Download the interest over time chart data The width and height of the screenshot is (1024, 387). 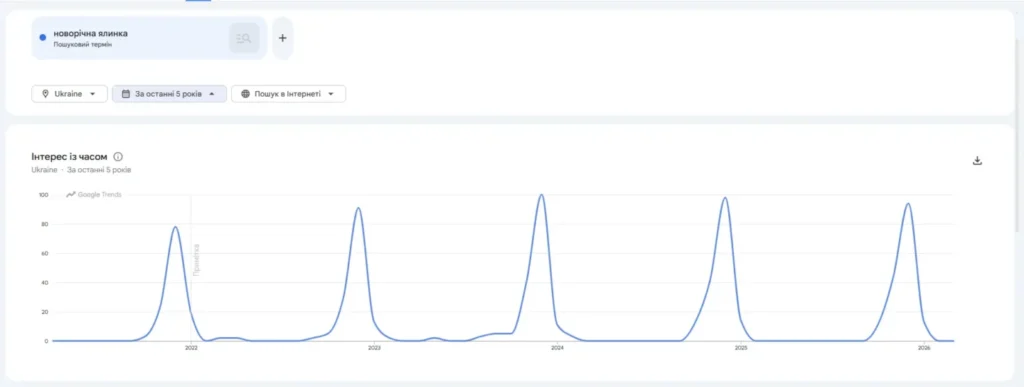pos(978,161)
